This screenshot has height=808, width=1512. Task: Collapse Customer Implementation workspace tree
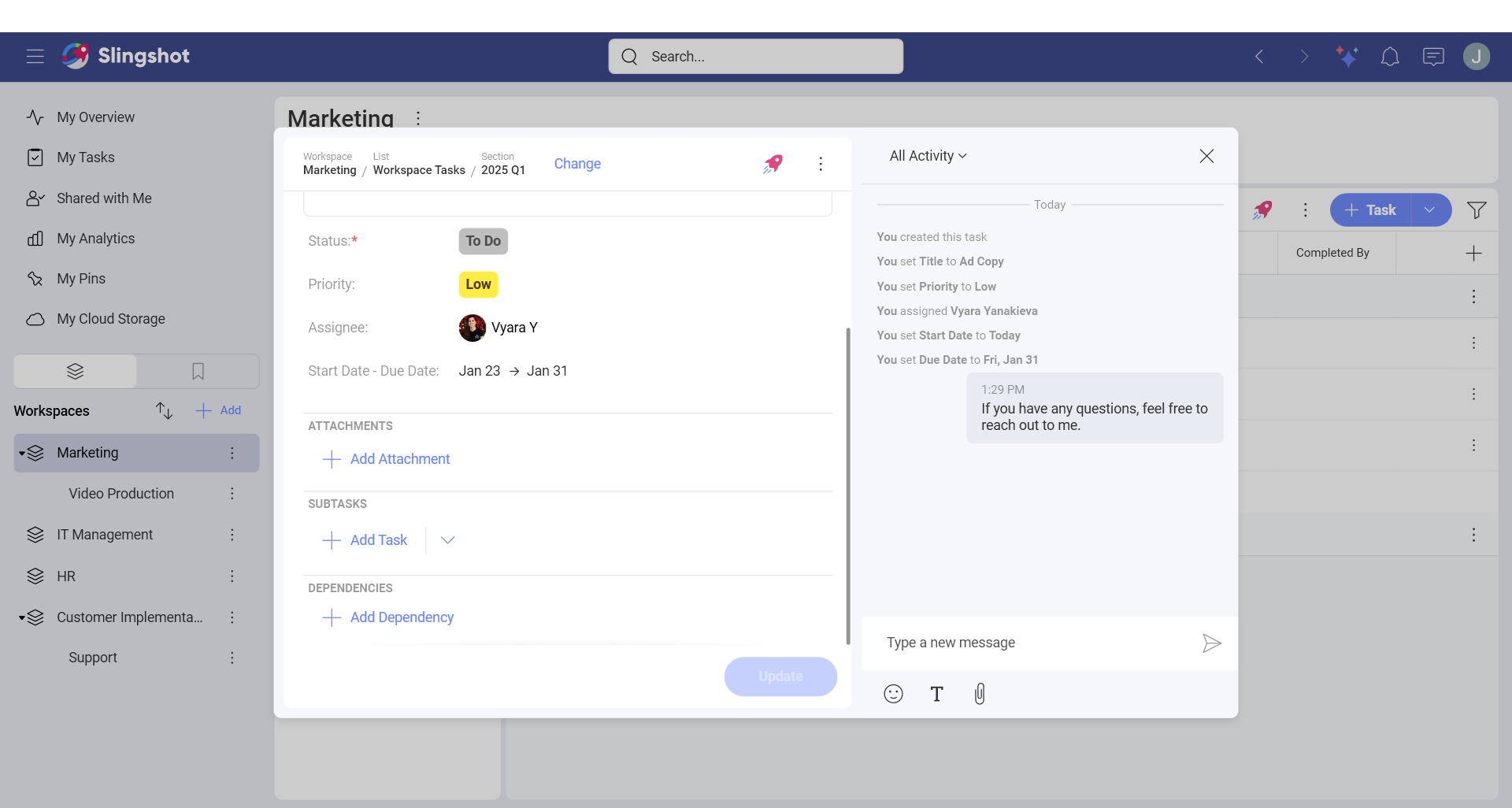pyautogui.click(x=22, y=618)
